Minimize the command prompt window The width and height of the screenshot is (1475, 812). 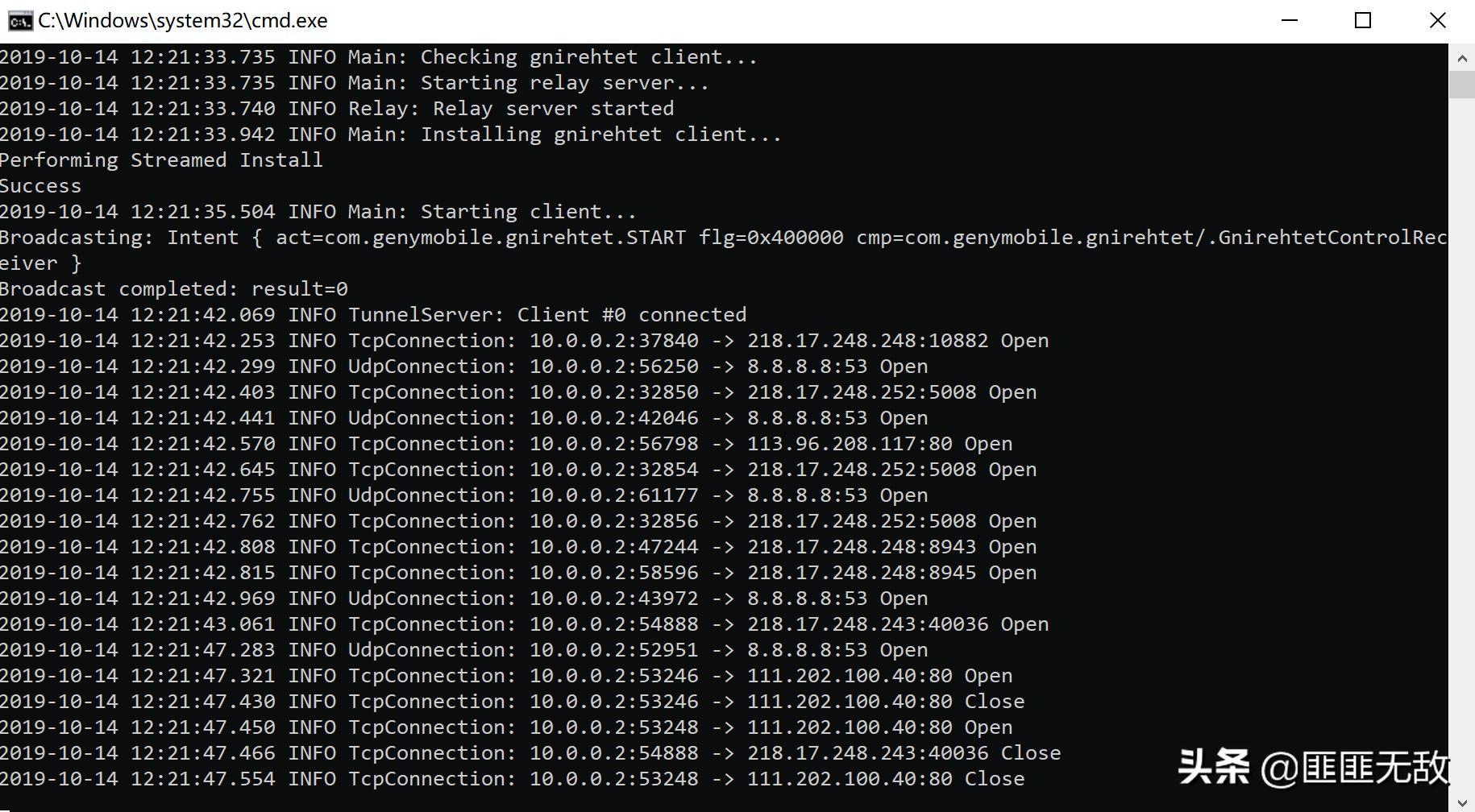click(1290, 21)
